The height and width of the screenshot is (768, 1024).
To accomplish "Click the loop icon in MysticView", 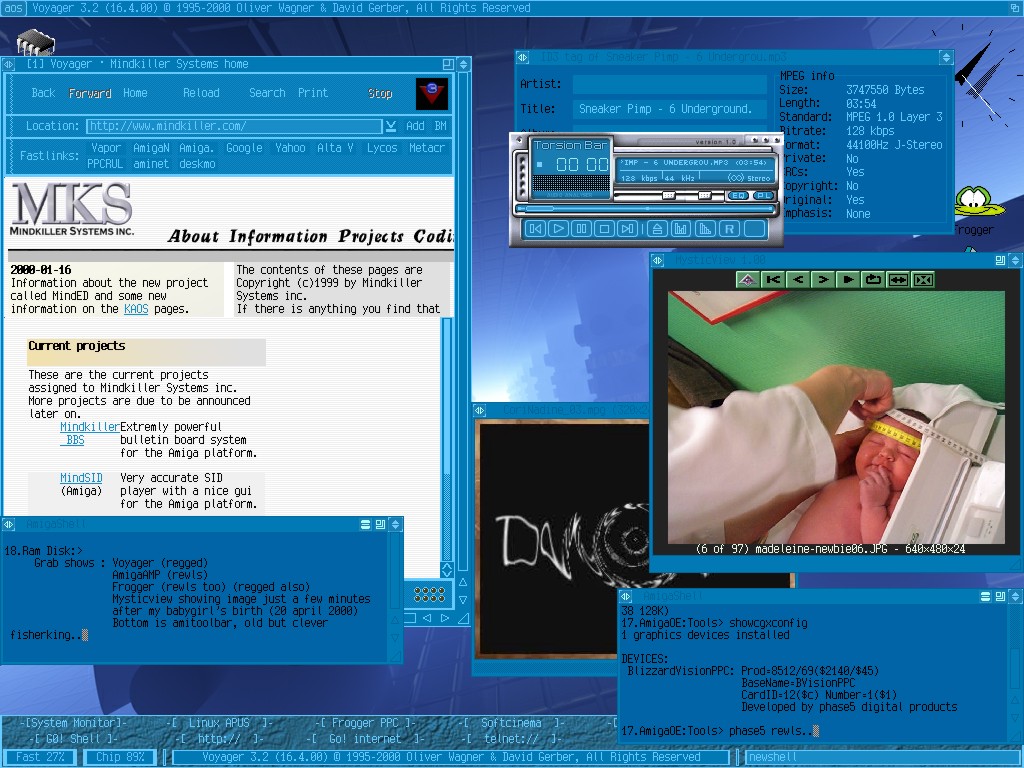I will click(873, 280).
